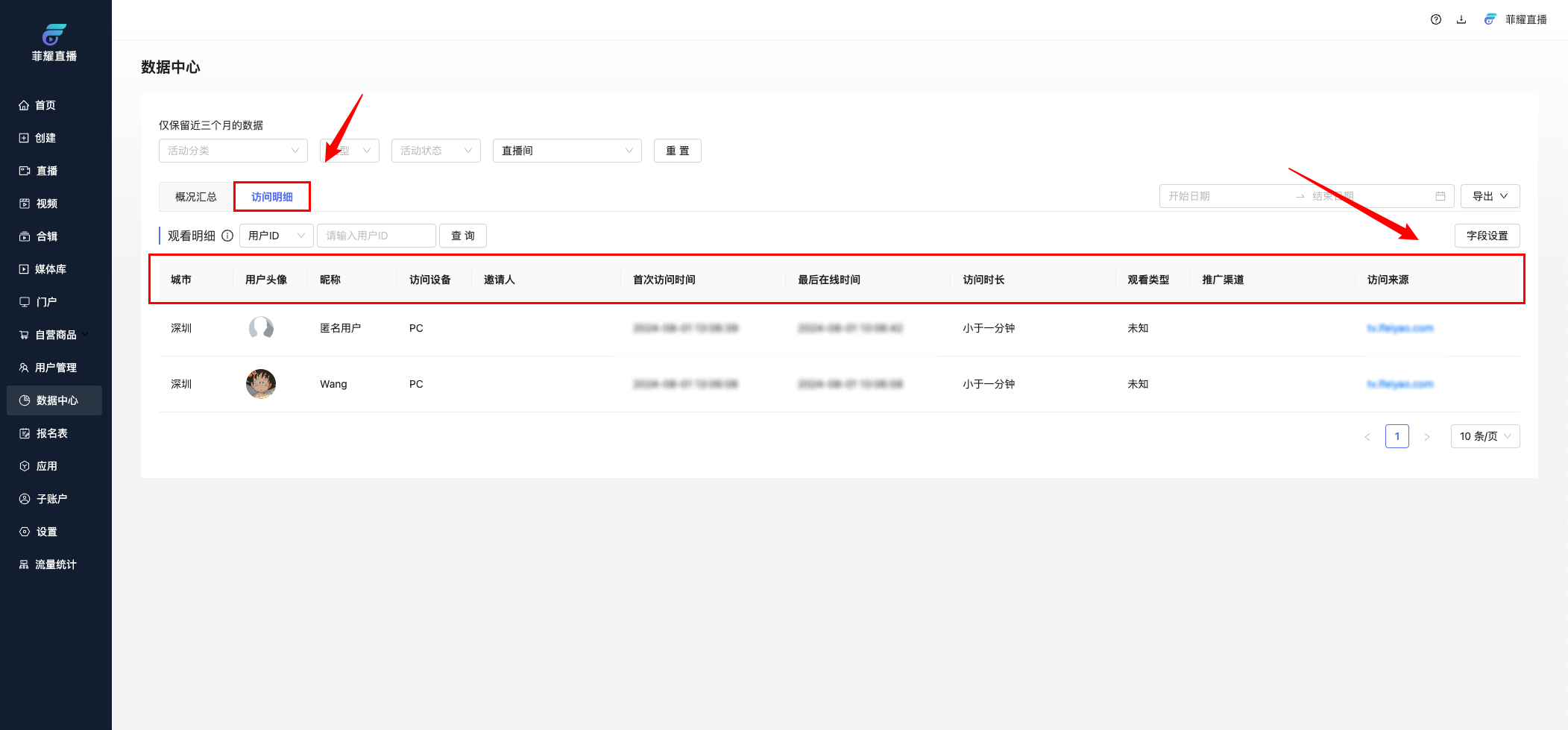Open the 字段设置 button

tap(1487, 236)
